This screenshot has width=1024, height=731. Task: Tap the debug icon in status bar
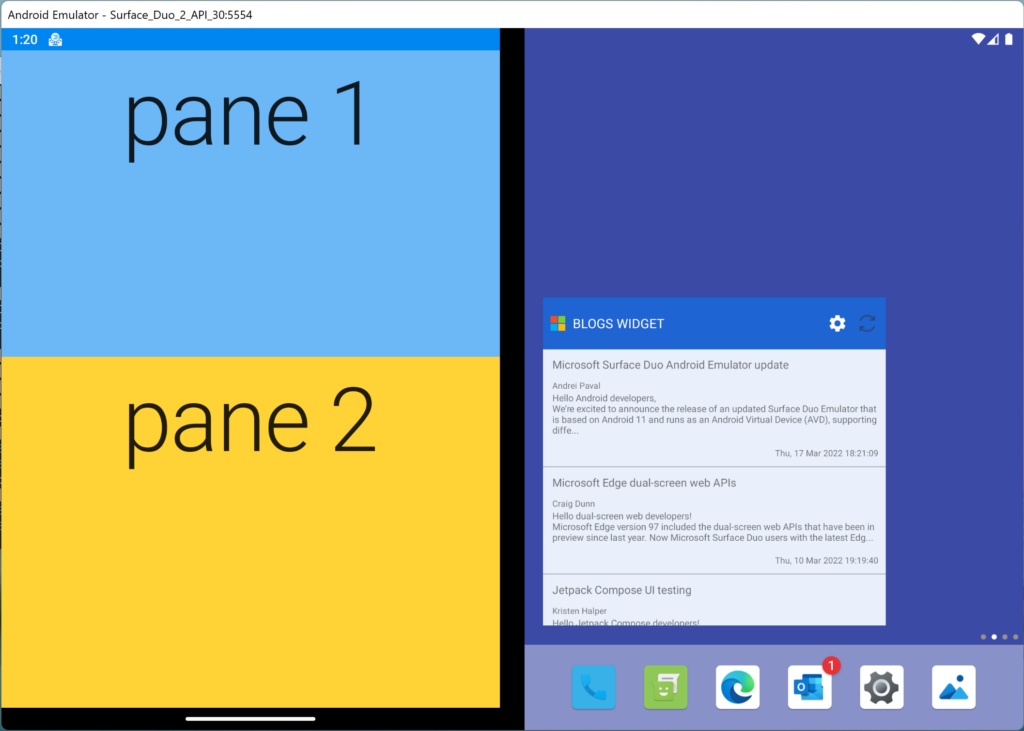56,40
